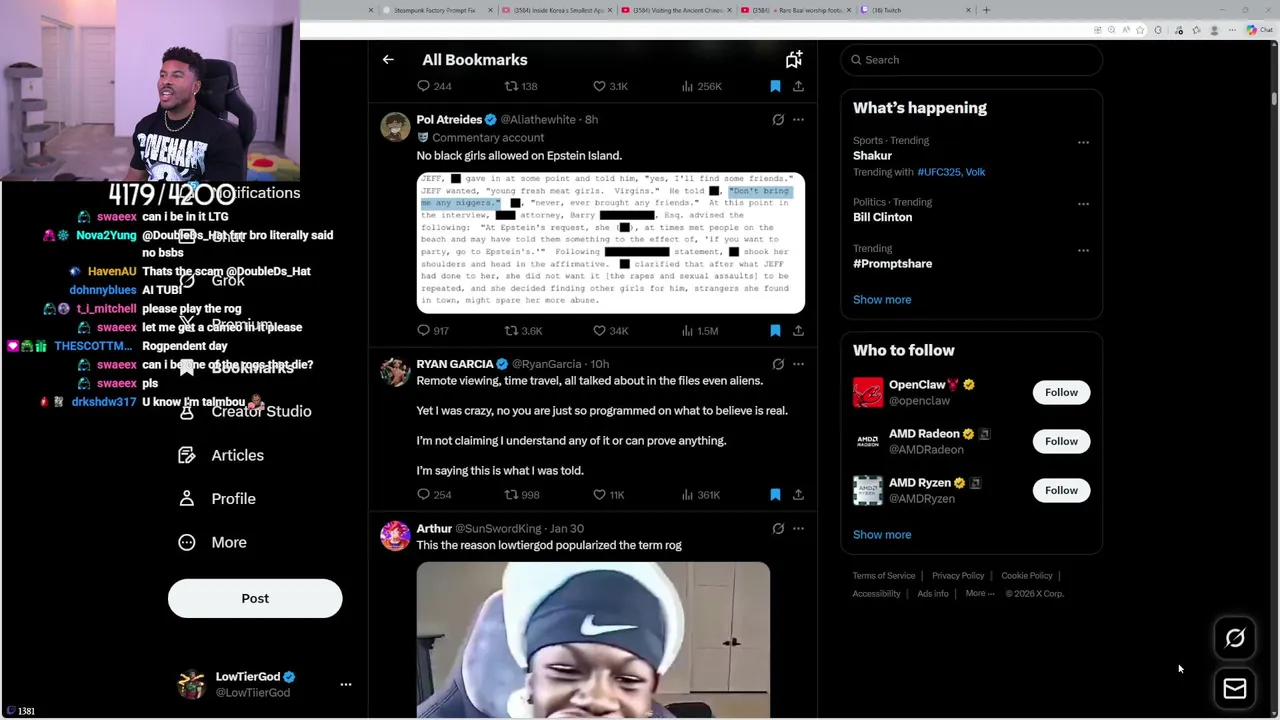The height and width of the screenshot is (720, 1280).
Task: Remove bookmark on post with 256K views
Action: (x=775, y=87)
